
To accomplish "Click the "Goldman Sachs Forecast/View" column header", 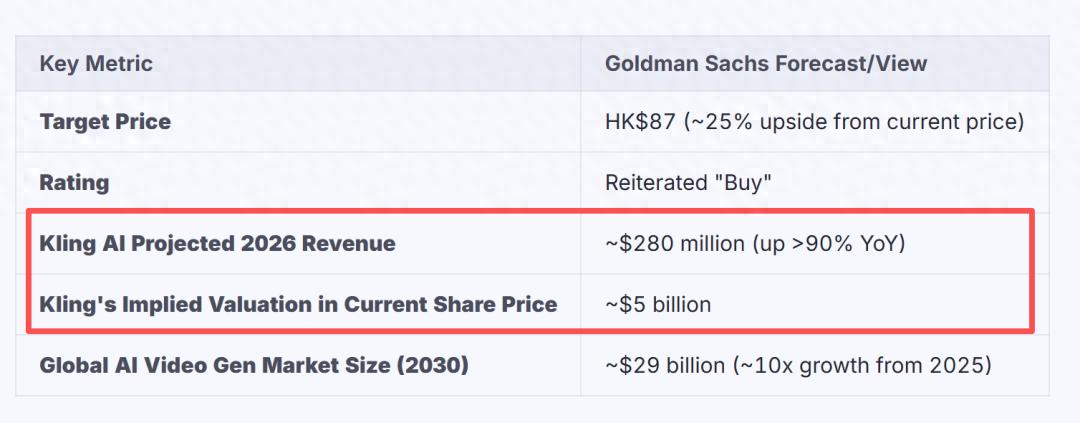I will point(766,64).
